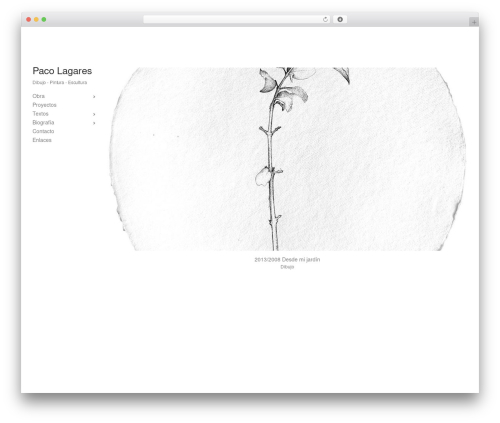Open the Obra menu item
Image resolution: width=500 pixels, height=423 pixels.
[x=39, y=96]
